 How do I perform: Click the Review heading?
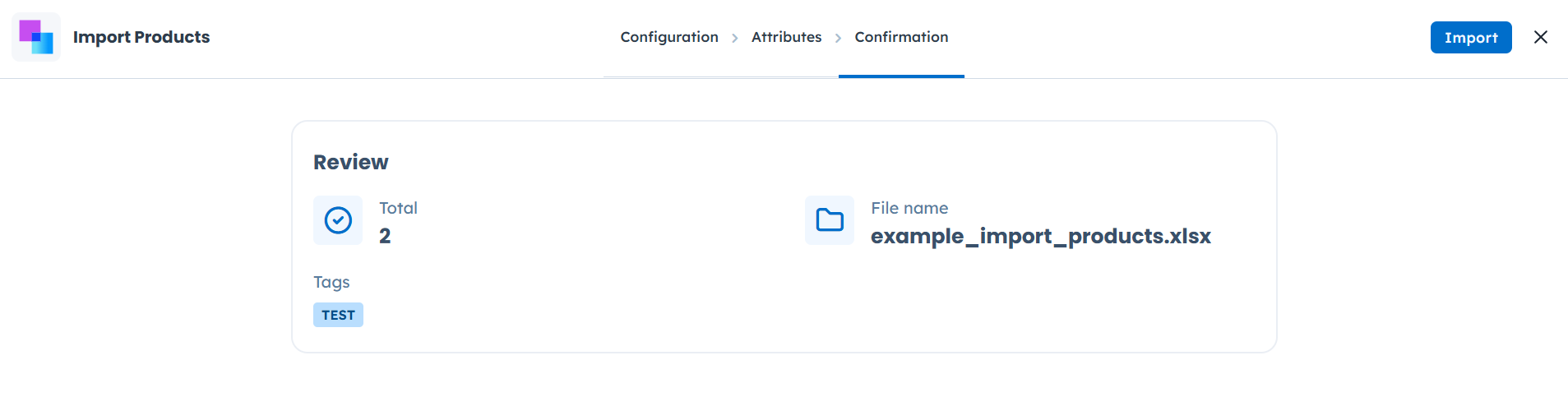pyautogui.click(x=350, y=162)
